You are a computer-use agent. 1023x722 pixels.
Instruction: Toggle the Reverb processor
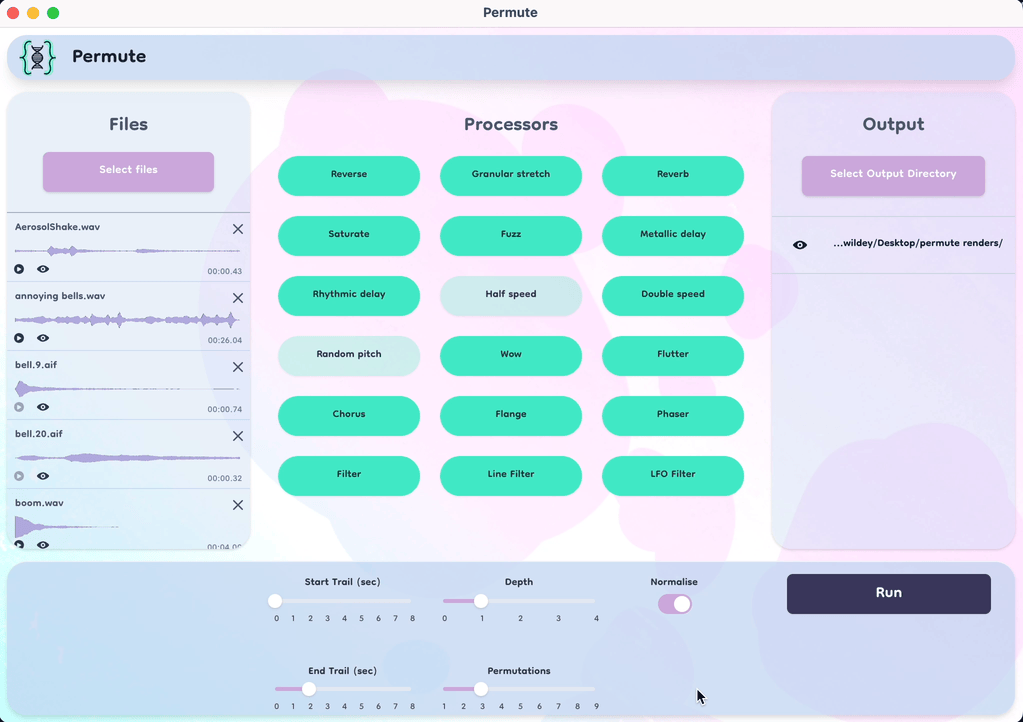pos(673,175)
